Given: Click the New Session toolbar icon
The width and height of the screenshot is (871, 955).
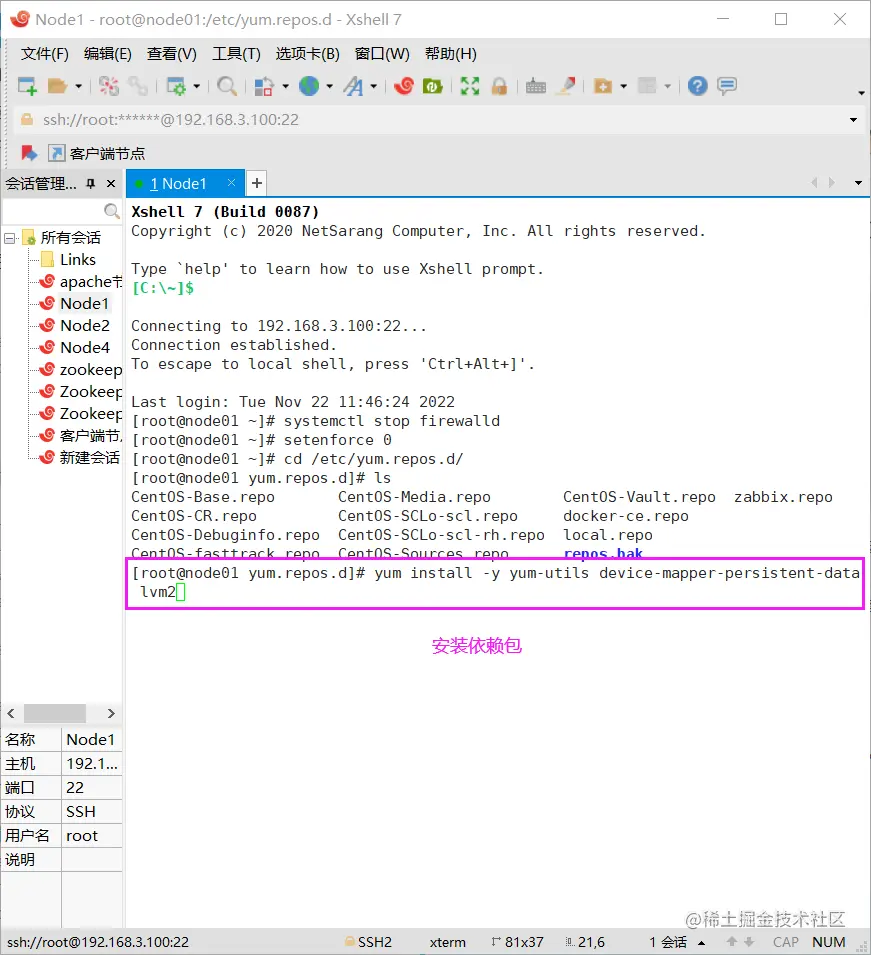Looking at the screenshot, I should point(27,86).
